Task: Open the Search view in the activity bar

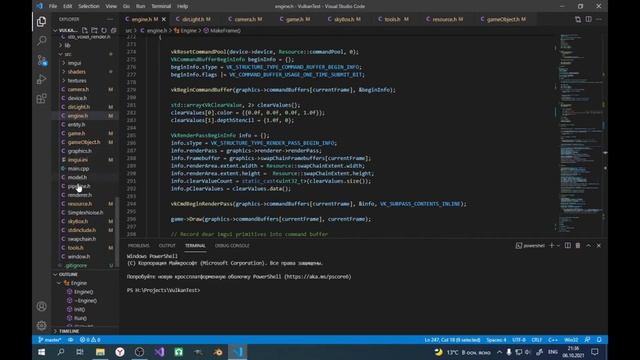Action: (42, 40)
